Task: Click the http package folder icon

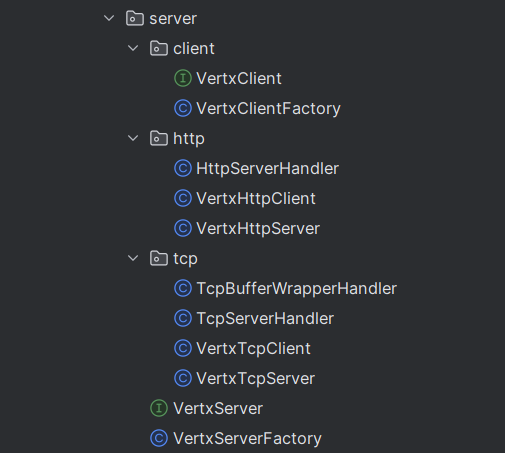Action: [x=159, y=138]
